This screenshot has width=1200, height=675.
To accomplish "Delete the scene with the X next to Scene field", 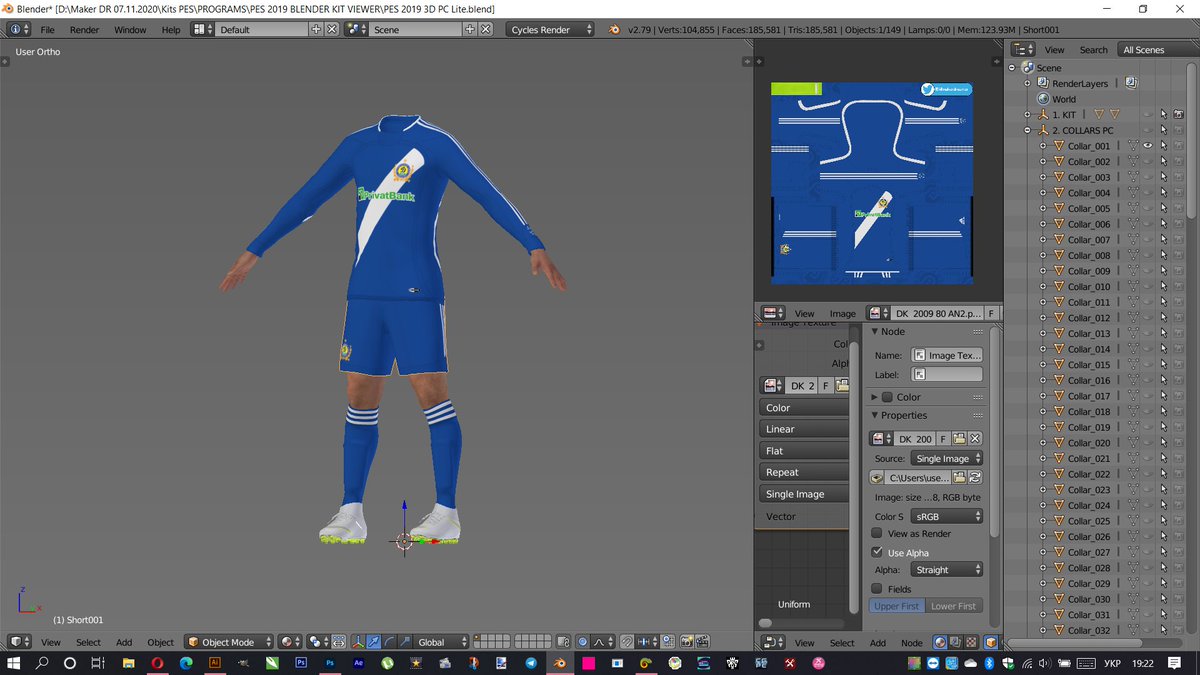I will click(486, 29).
